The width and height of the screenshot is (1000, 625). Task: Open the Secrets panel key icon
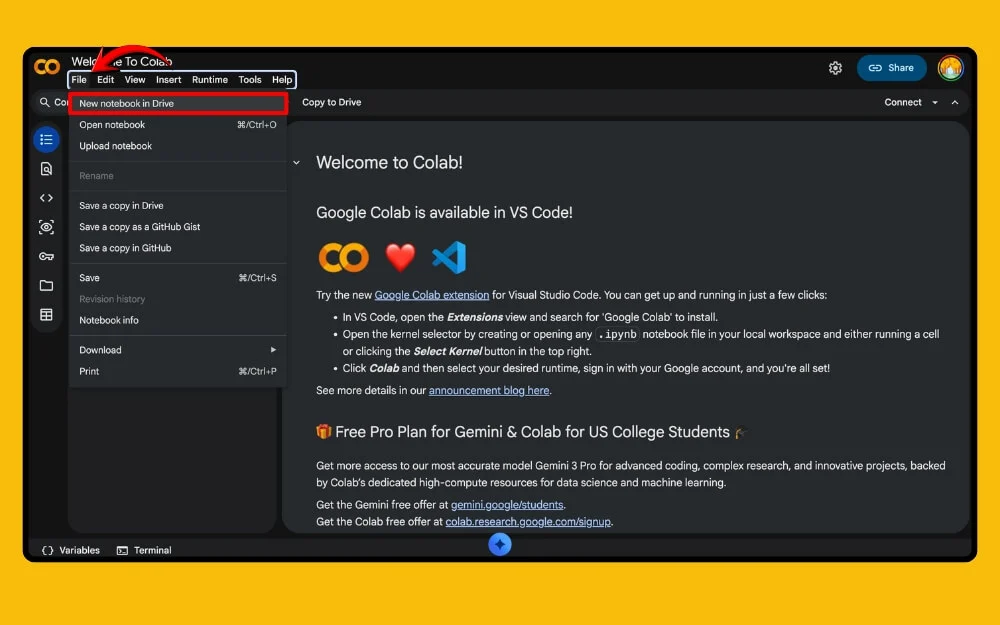point(46,256)
